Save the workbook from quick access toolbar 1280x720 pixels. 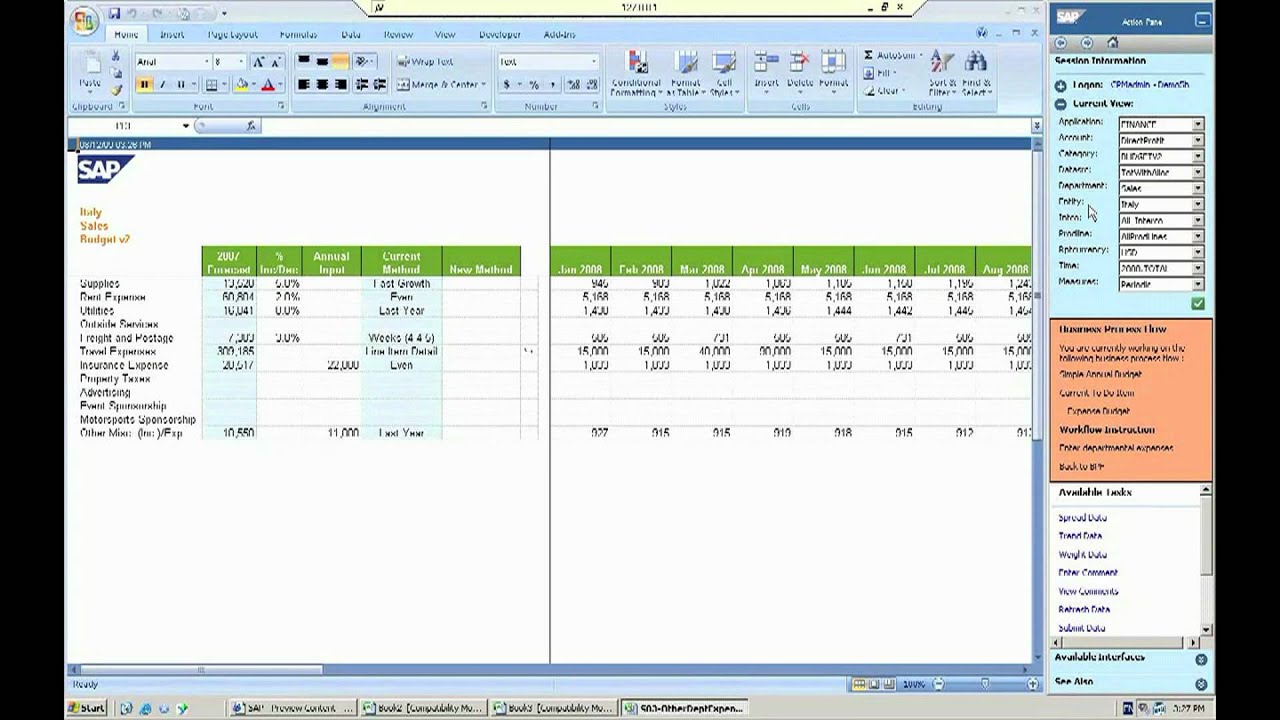point(114,13)
